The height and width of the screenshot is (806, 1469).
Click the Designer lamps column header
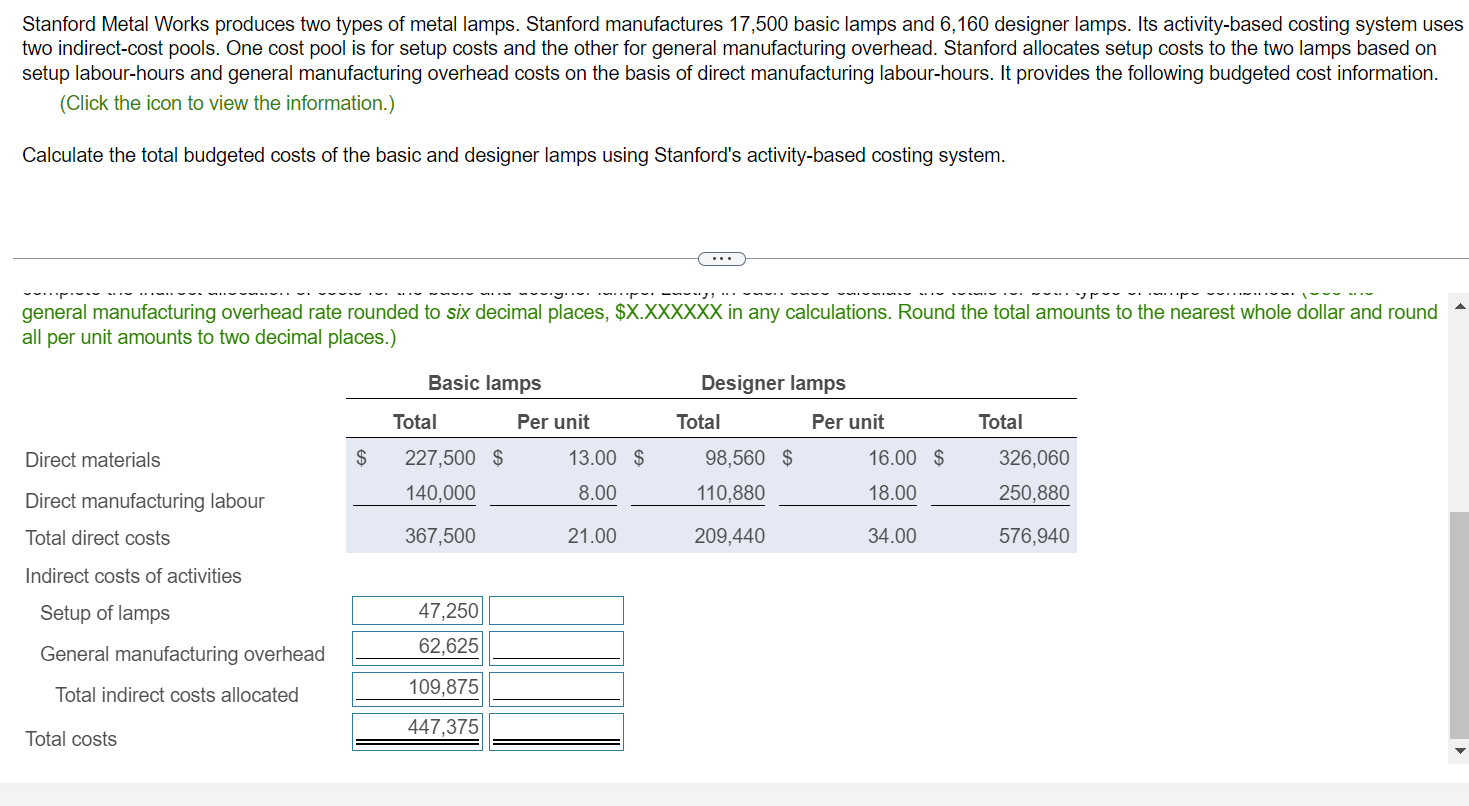pyautogui.click(x=773, y=383)
